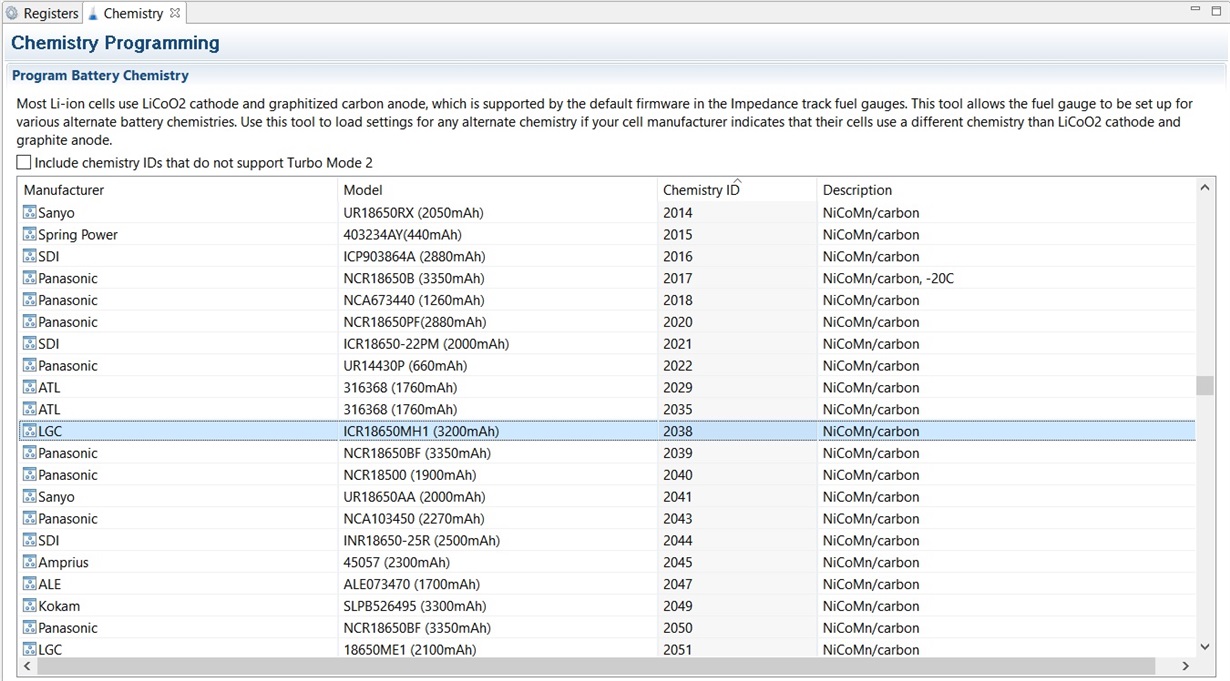
Task: Select chemistry ID 2014 cell
Action: point(678,213)
